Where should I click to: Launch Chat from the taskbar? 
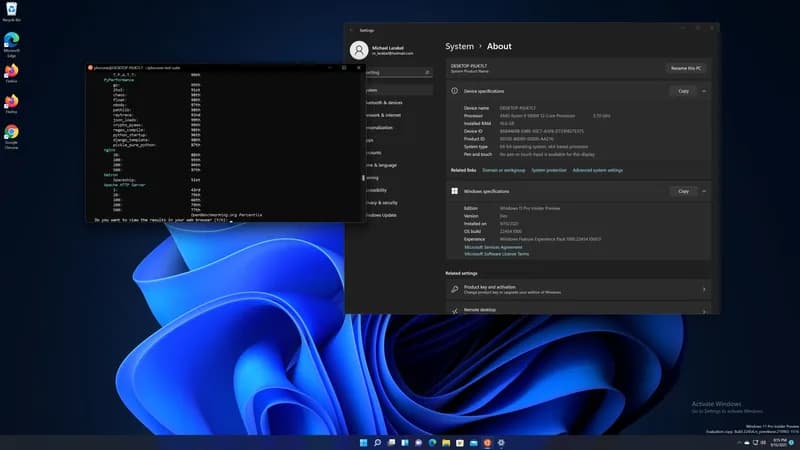[418, 443]
